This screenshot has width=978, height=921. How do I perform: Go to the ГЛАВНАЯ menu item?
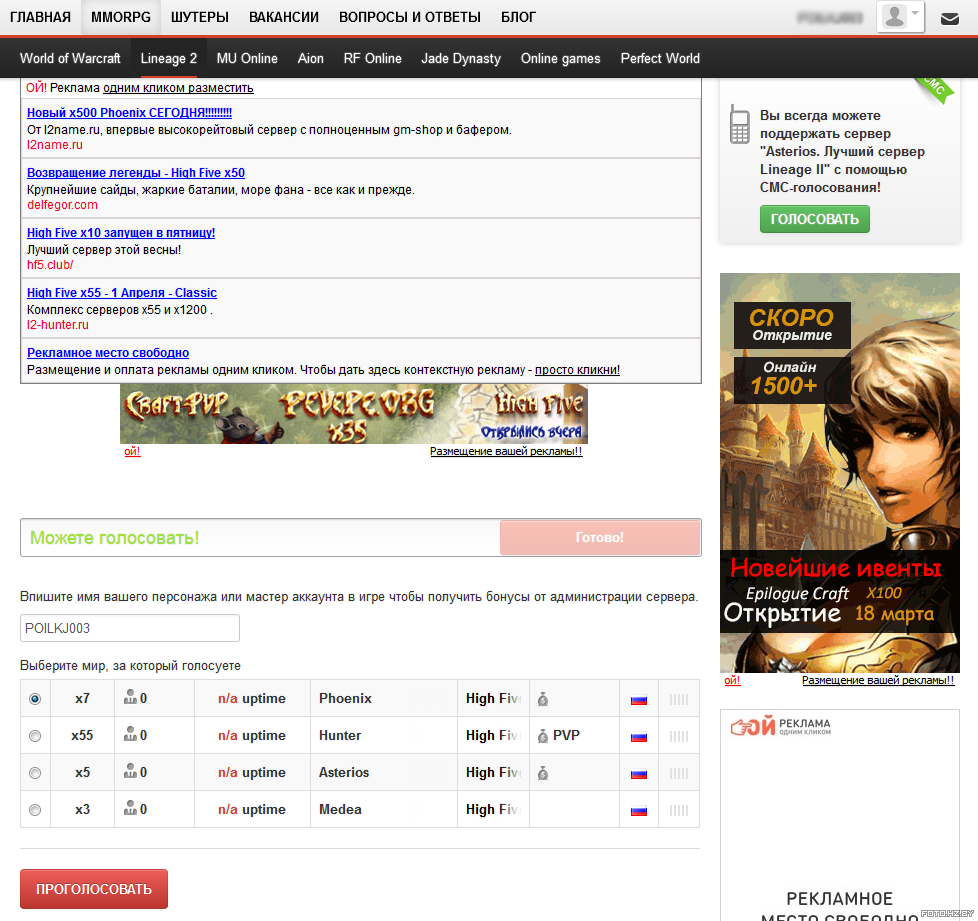point(41,17)
